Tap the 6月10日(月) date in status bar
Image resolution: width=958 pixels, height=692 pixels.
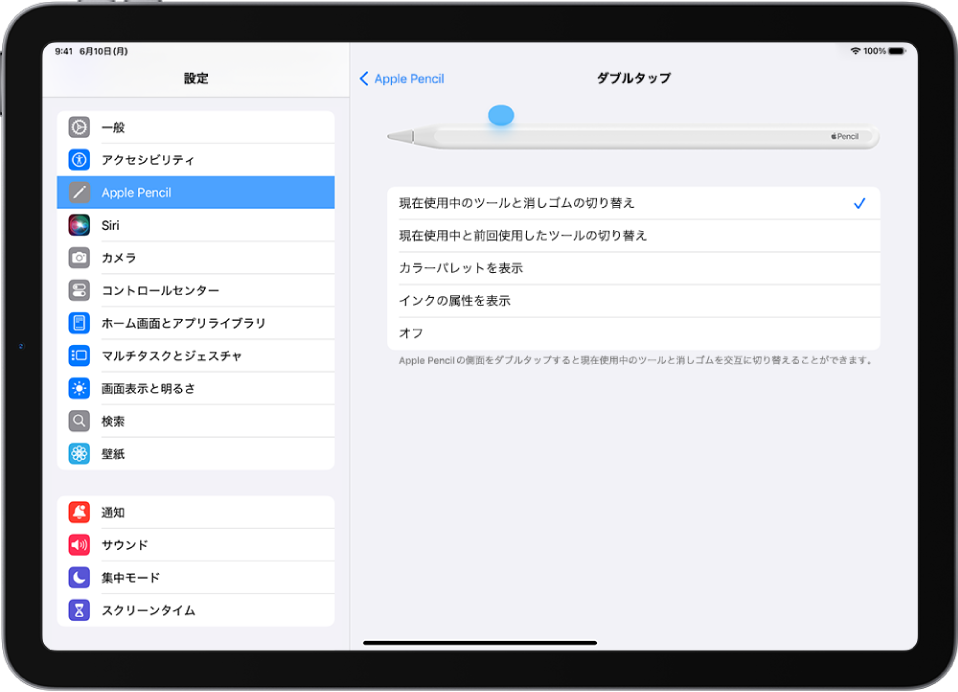(103, 51)
